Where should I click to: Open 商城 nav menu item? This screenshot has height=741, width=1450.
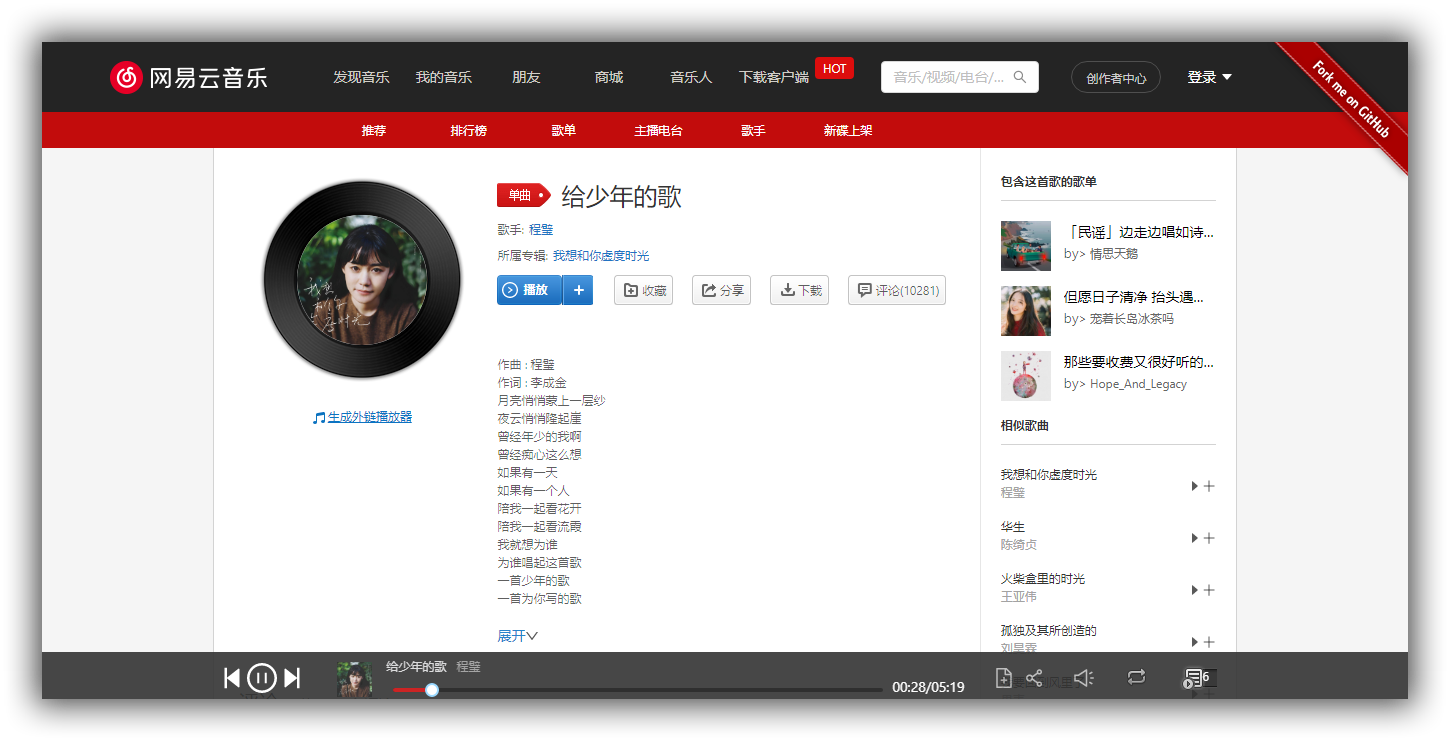pyautogui.click(x=608, y=77)
